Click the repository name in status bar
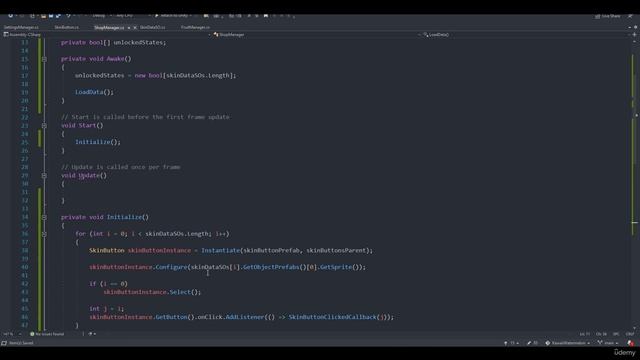The height and width of the screenshot is (360, 640). pyautogui.click(x=568, y=343)
